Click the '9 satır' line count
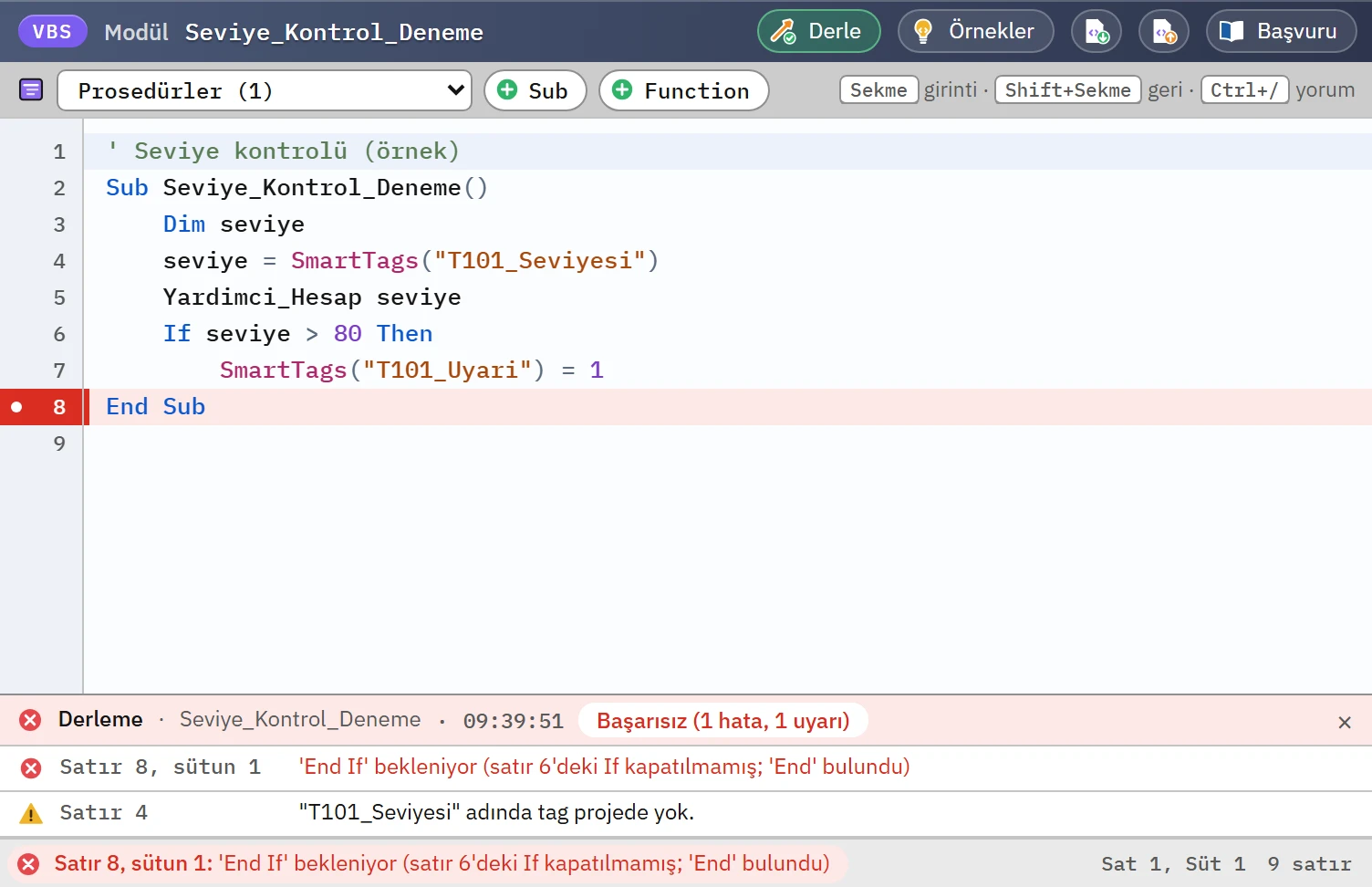1372x887 pixels. pyautogui.click(x=1309, y=864)
